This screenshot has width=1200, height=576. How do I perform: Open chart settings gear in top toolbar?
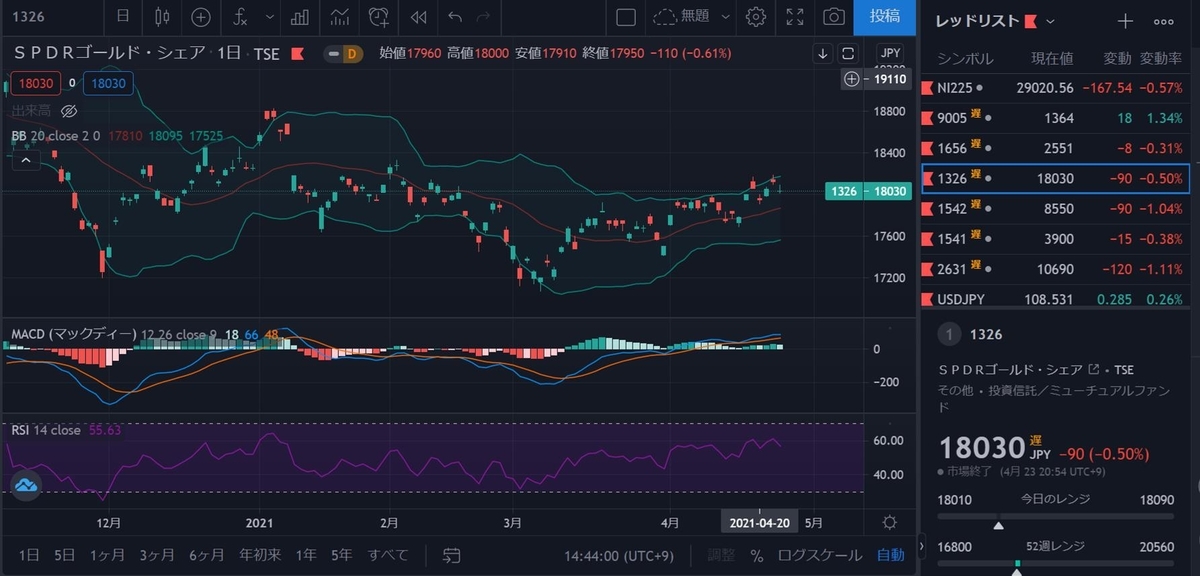point(756,16)
